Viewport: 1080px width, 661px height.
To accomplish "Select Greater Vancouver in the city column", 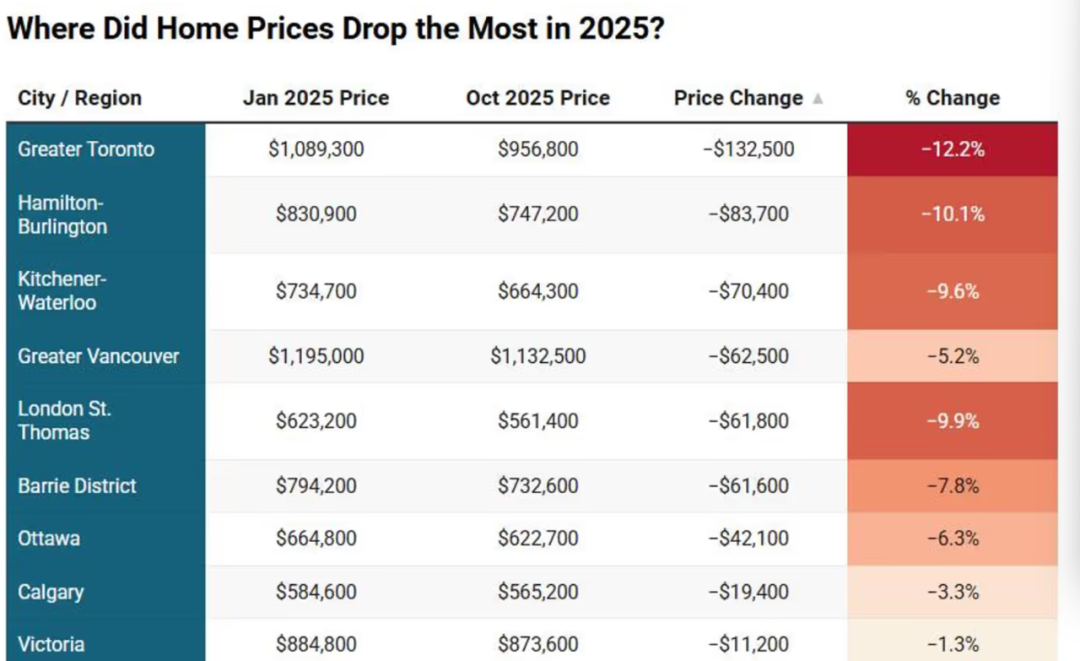I will click(98, 356).
